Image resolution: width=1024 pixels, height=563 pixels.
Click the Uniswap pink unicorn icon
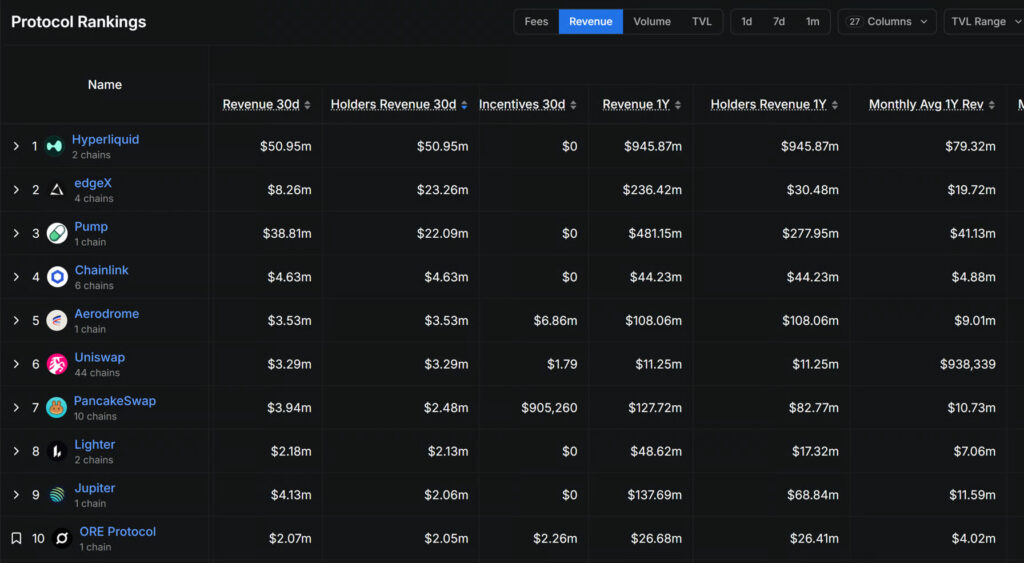pos(57,364)
